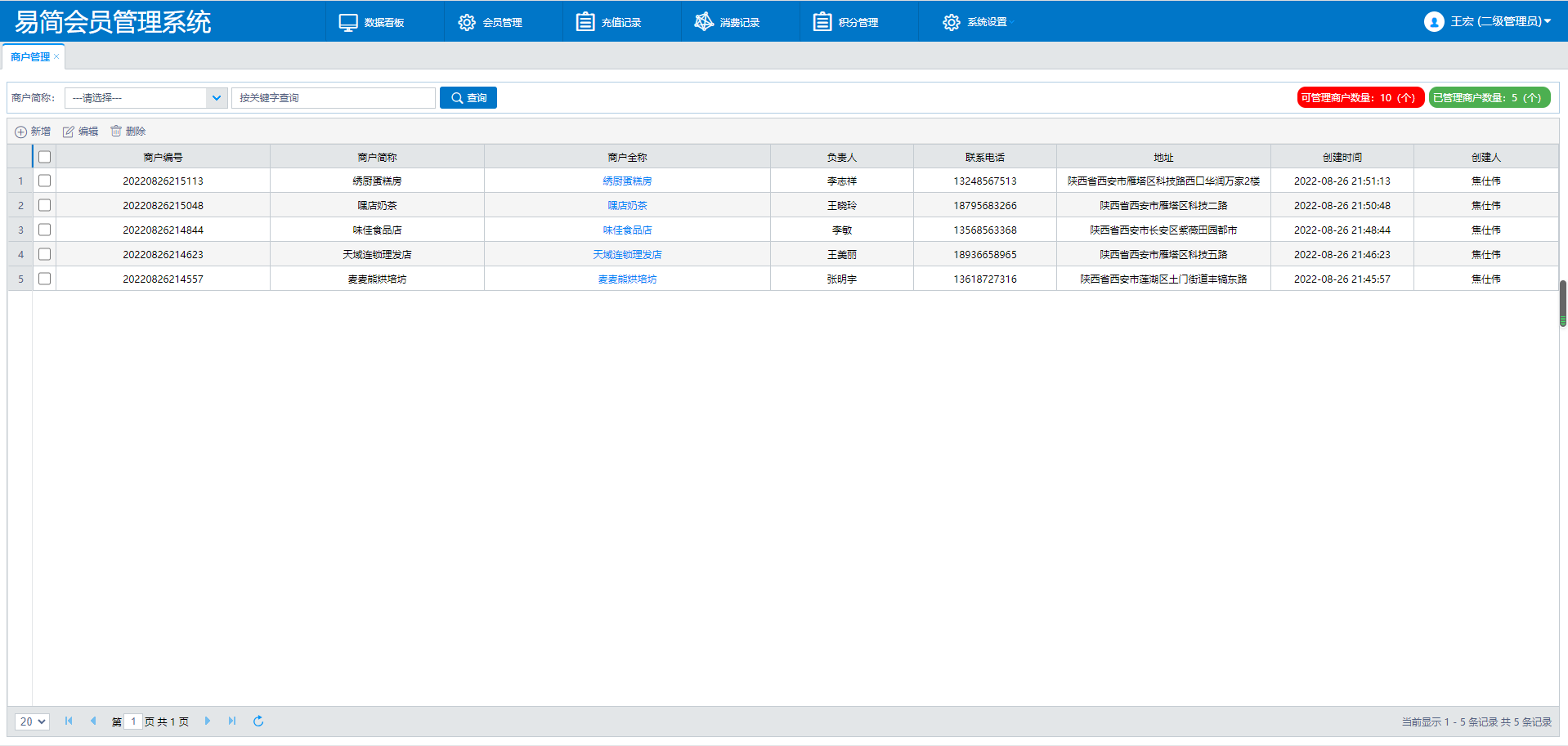
Task: Expand the page size 20 dropdown
Action: click(33, 721)
